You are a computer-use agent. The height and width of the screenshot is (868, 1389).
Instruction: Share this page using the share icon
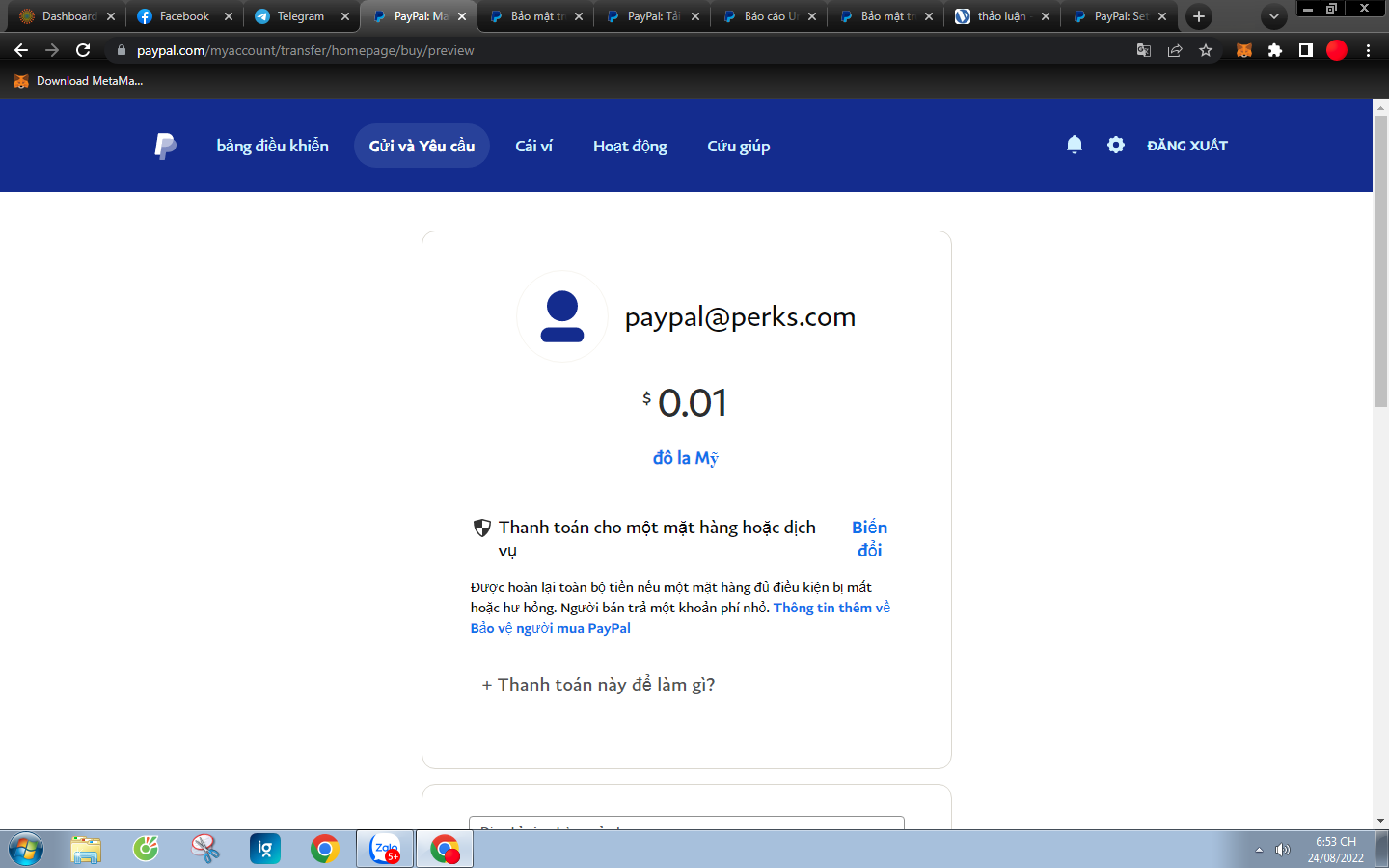tap(1175, 50)
